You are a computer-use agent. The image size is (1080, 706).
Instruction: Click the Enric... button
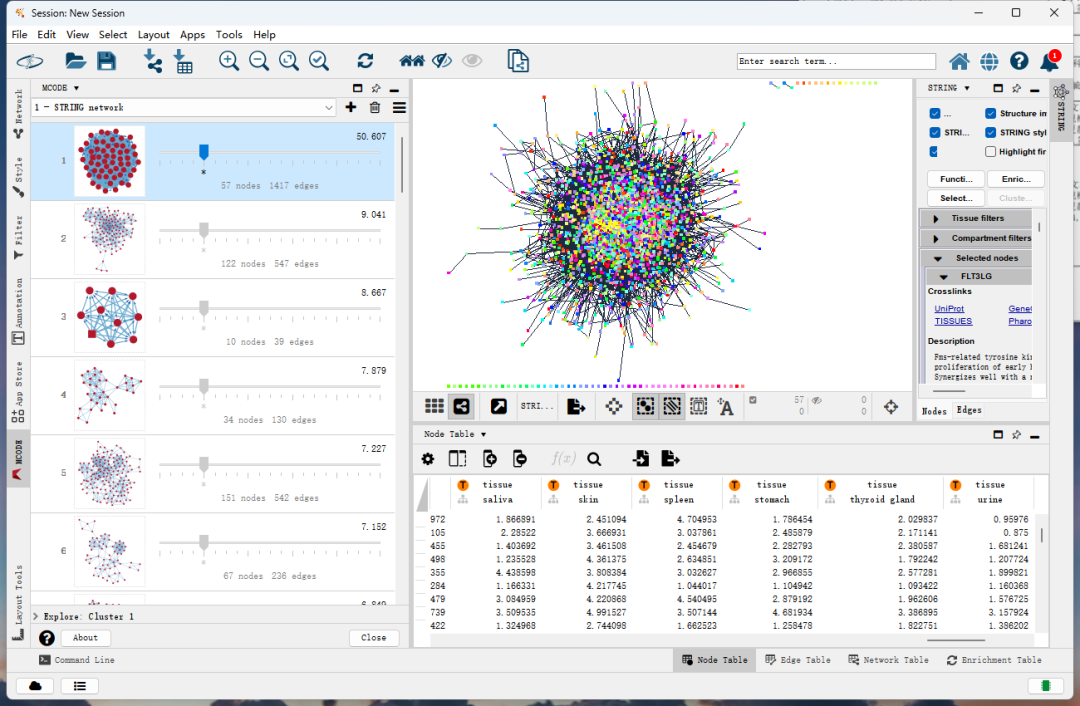pyautogui.click(x=1016, y=179)
